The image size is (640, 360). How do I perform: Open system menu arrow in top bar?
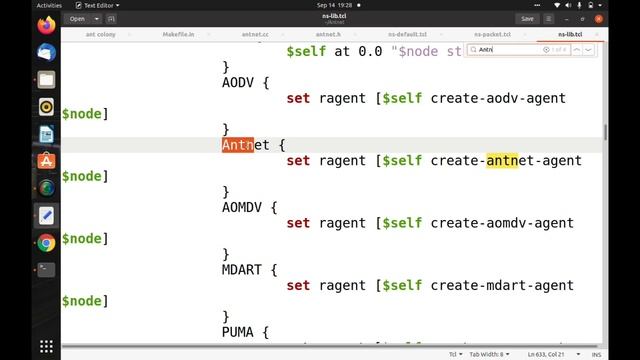click(600, 5)
